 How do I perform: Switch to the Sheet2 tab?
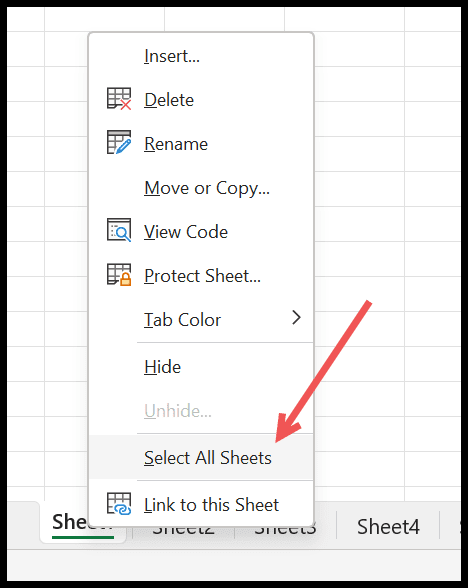183,532
